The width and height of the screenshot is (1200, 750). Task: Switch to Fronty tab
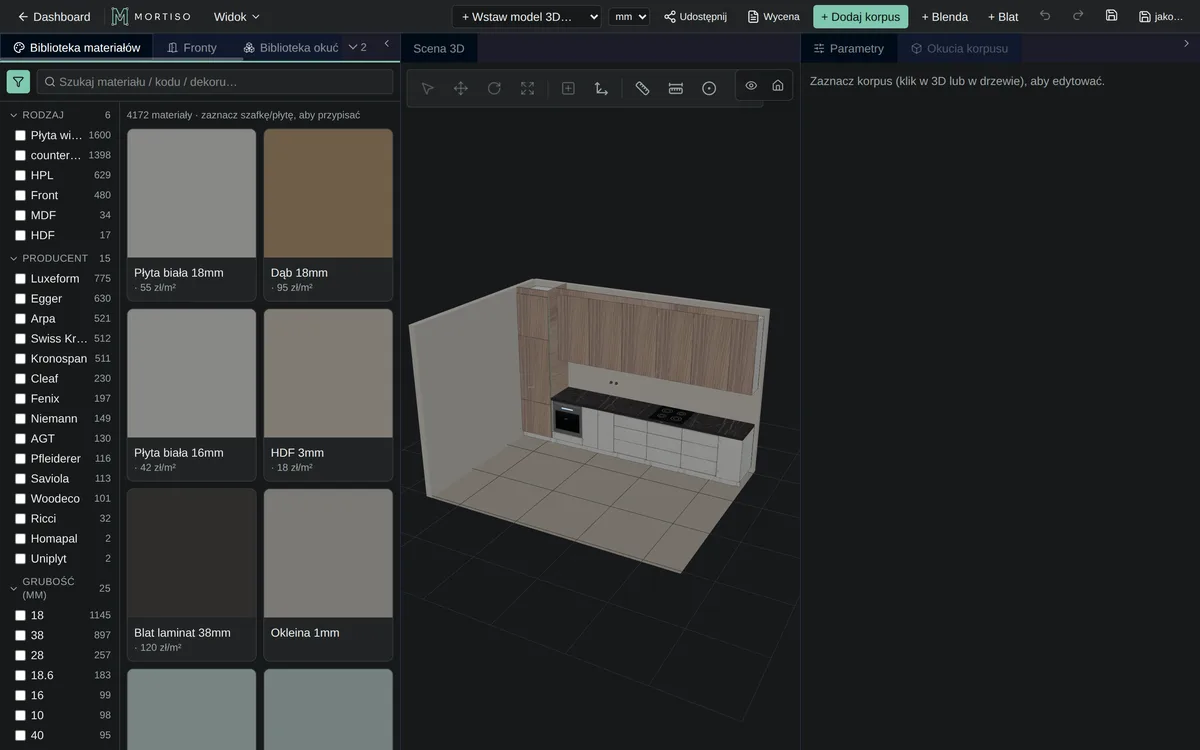coord(192,47)
